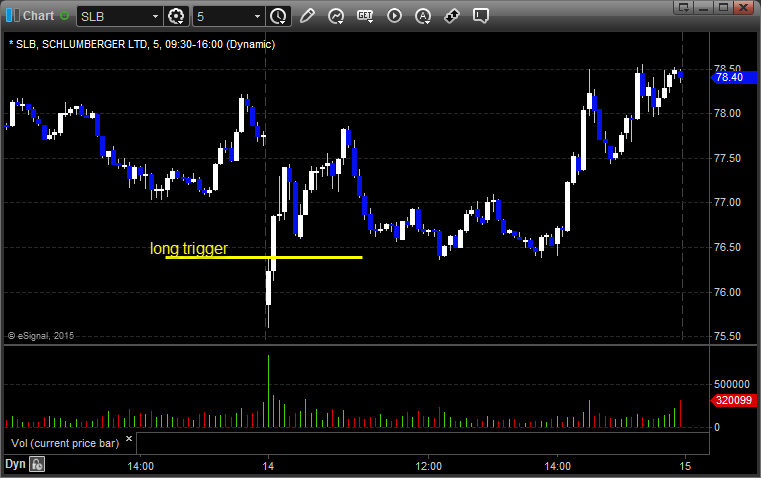
Task: Open the comment bubble icon
Action: click(x=480, y=16)
